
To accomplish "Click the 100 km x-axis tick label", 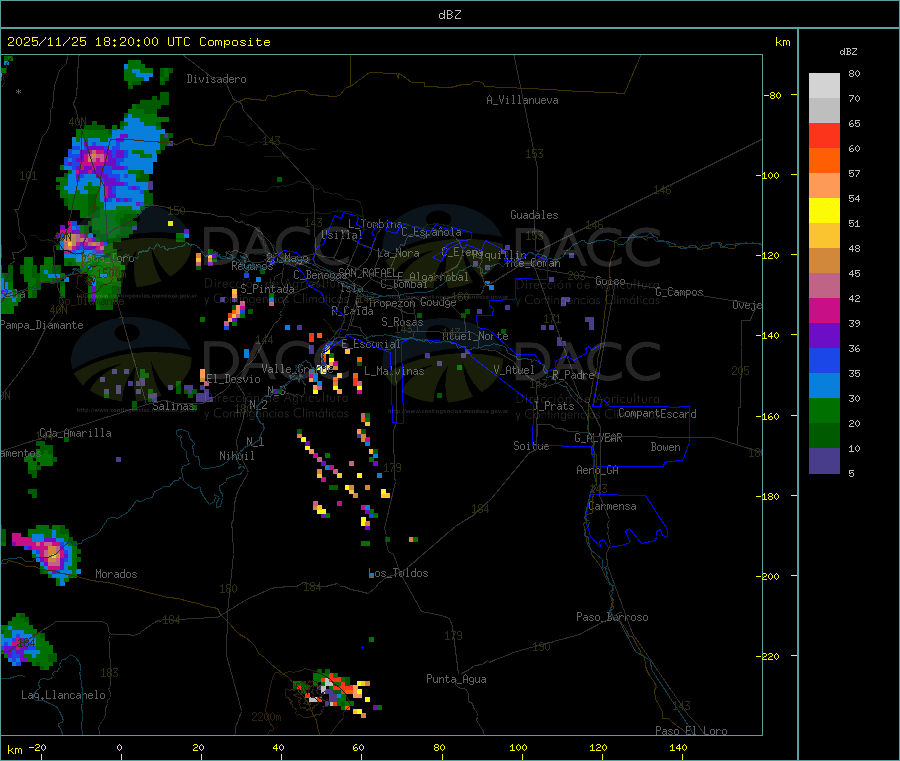I will click(518, 747).
